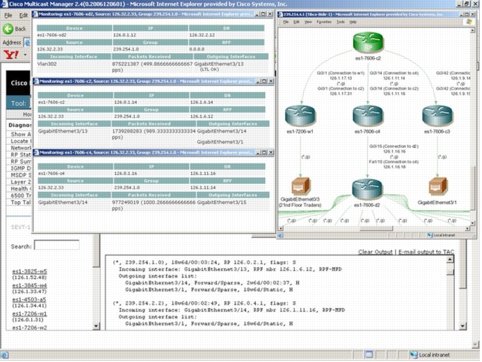Click the IE icon of the es1-7606-c2 monitoring window title
The image size is (482, 362).
click(x=36, y=81)
